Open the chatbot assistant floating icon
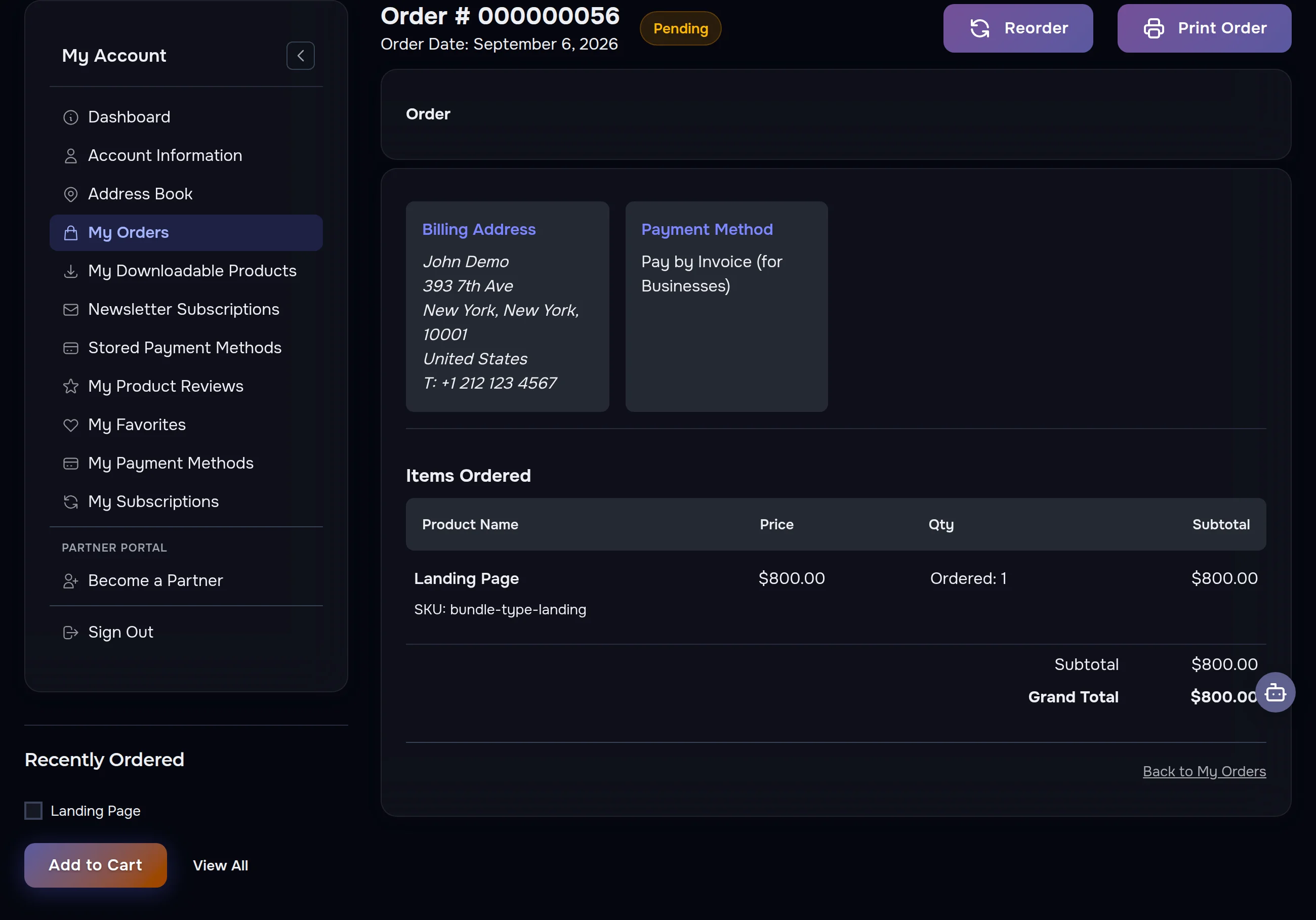 tap(1276, 692)
